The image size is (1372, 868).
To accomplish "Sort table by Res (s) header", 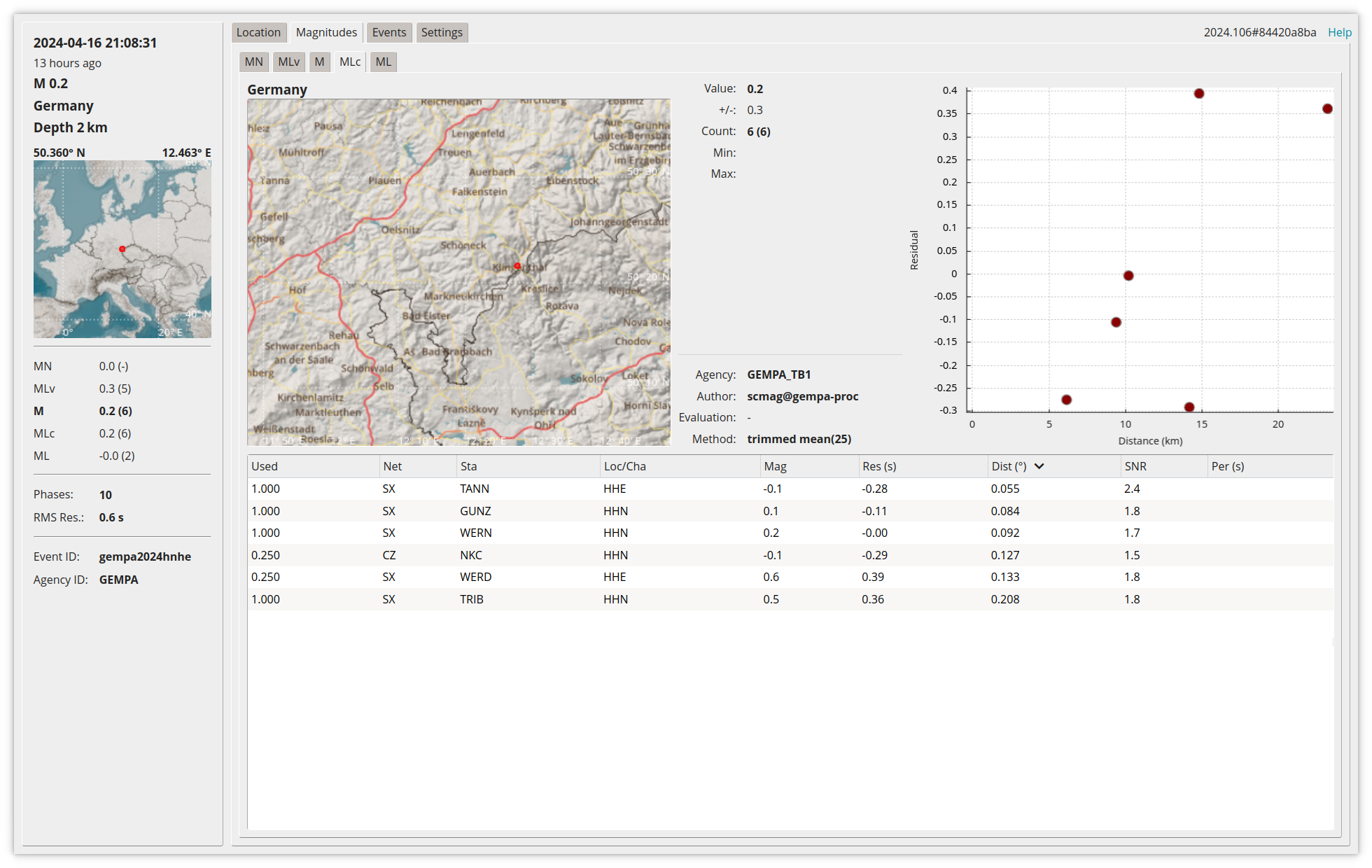I will pyautogui.click(x=878, y=466).
